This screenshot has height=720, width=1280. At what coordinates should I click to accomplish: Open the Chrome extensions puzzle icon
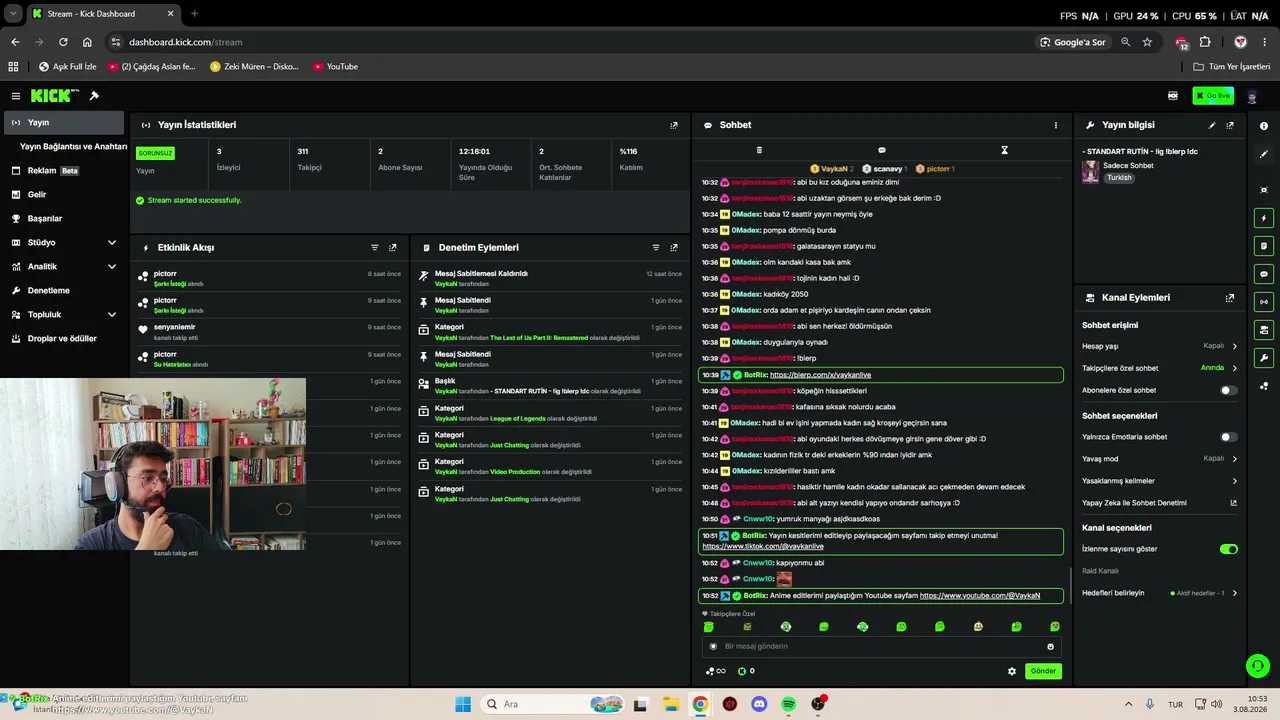click(1205, 42)
